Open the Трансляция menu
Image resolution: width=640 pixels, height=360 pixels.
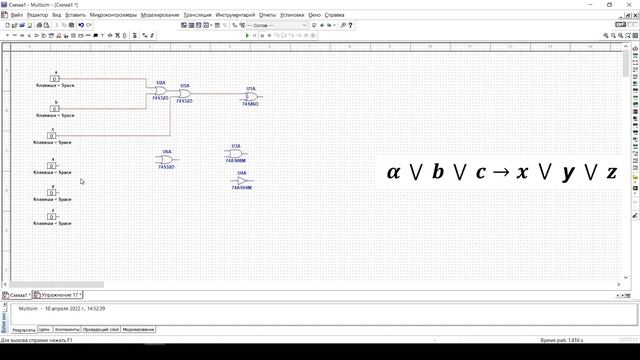coord(198,15)
